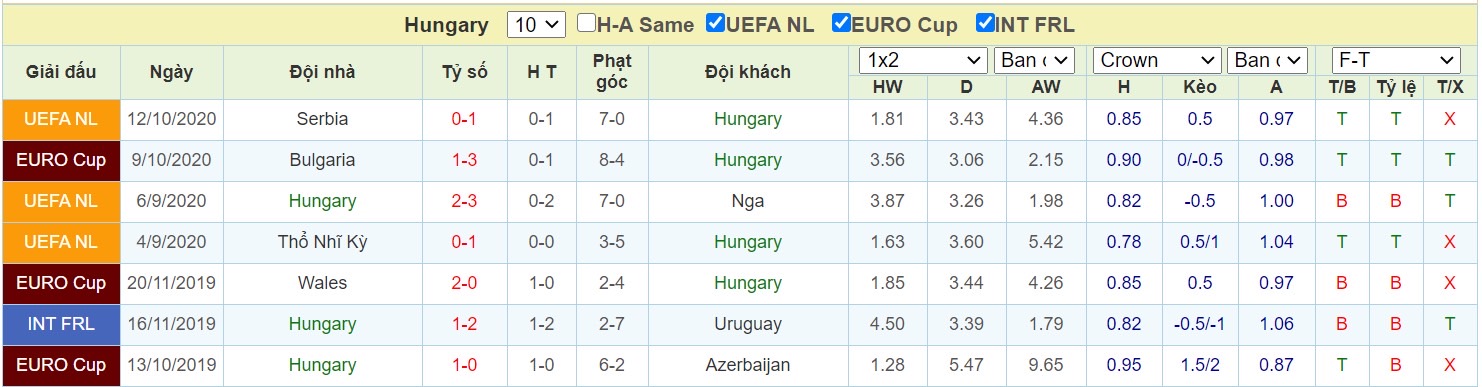The image size is (1482, 387).
Task: Click the UEFA NL badge for Serbia match
Action: point(61,119)
